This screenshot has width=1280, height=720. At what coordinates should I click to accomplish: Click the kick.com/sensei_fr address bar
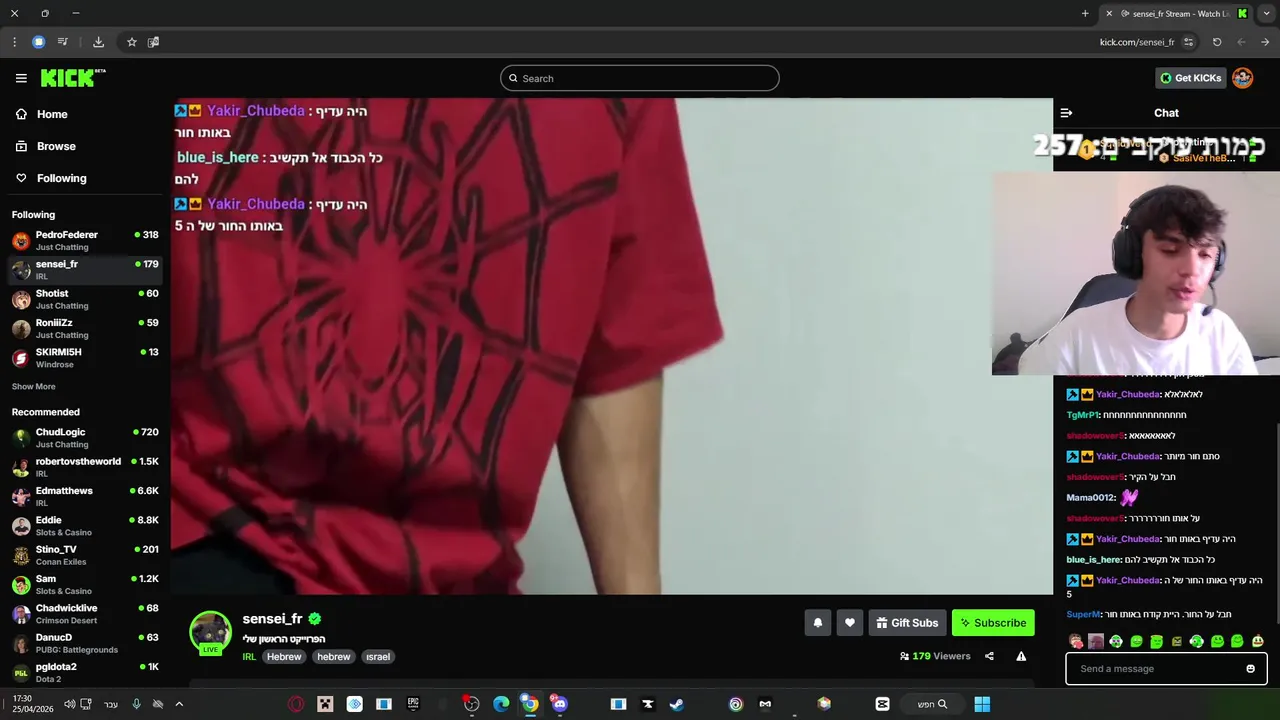pos(1137,42)
